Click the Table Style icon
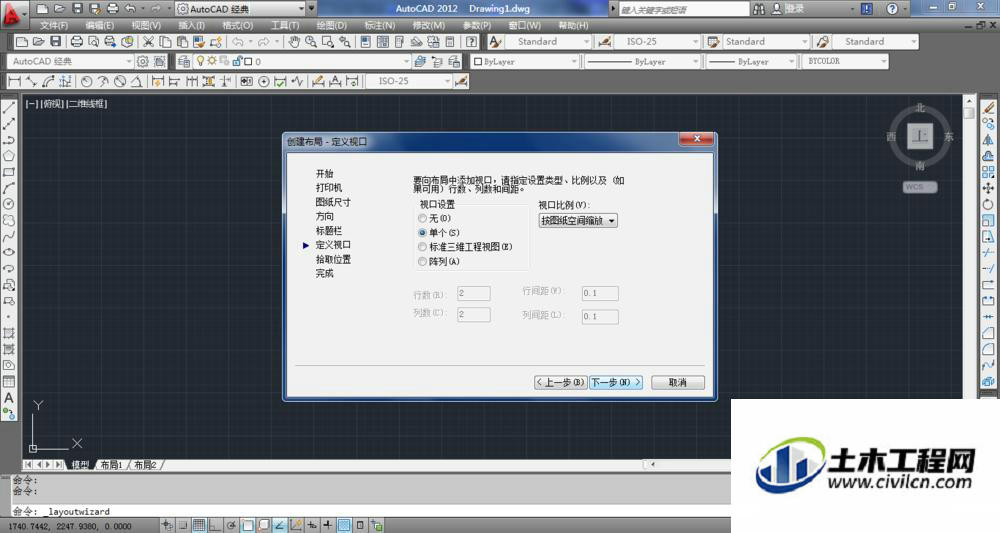The width and height of the screenshot is (1000, 533). [713, 41]
